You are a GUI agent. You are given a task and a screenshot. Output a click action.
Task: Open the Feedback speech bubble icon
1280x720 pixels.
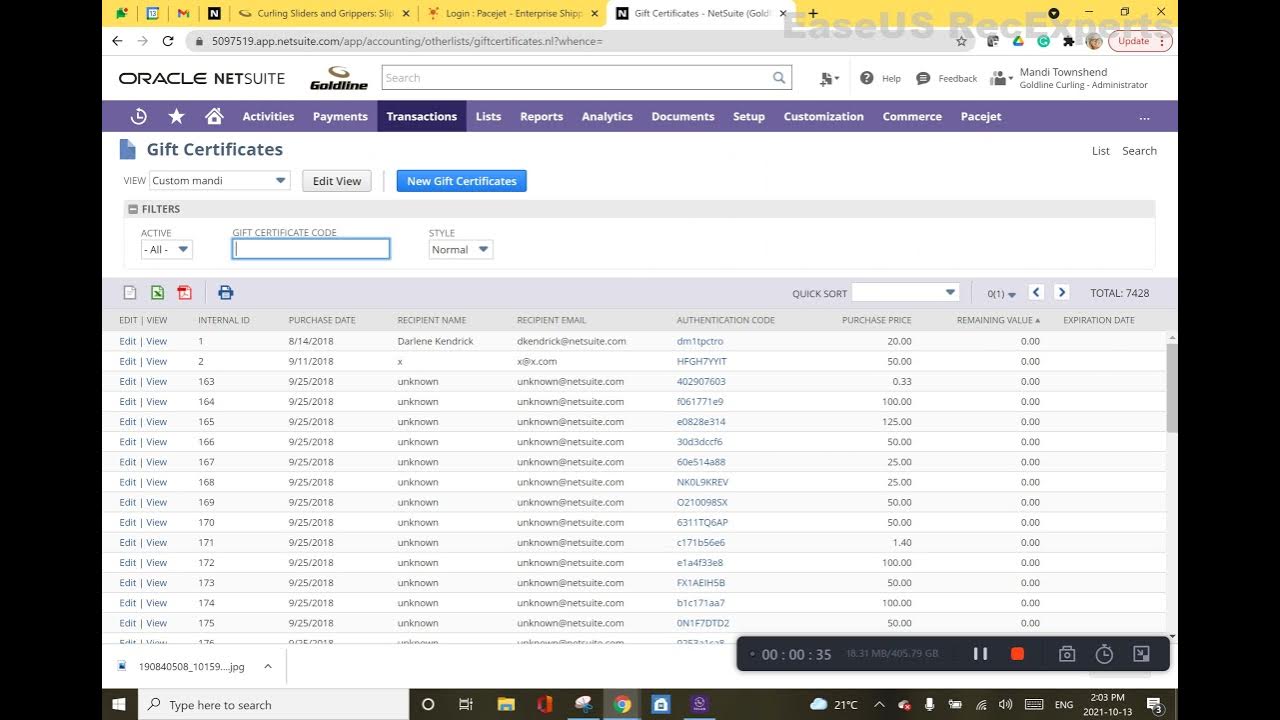pyautogui.click(x=923, y=78)
